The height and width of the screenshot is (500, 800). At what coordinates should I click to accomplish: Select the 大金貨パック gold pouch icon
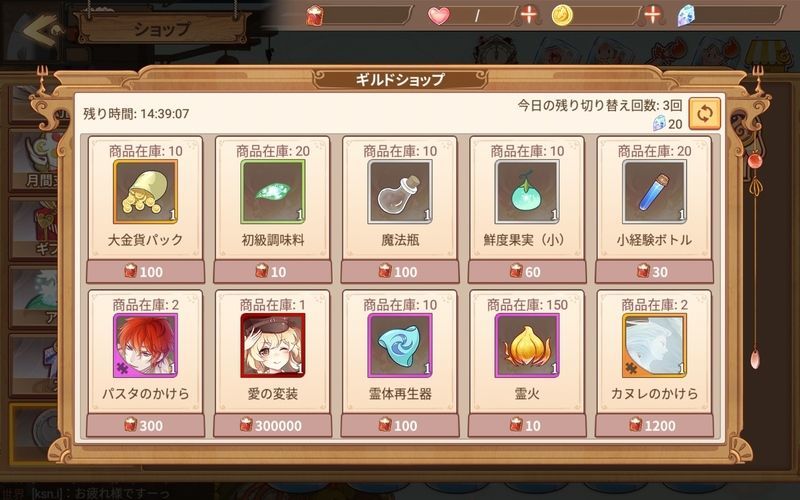pyautogui.click(x=145, y=192)
